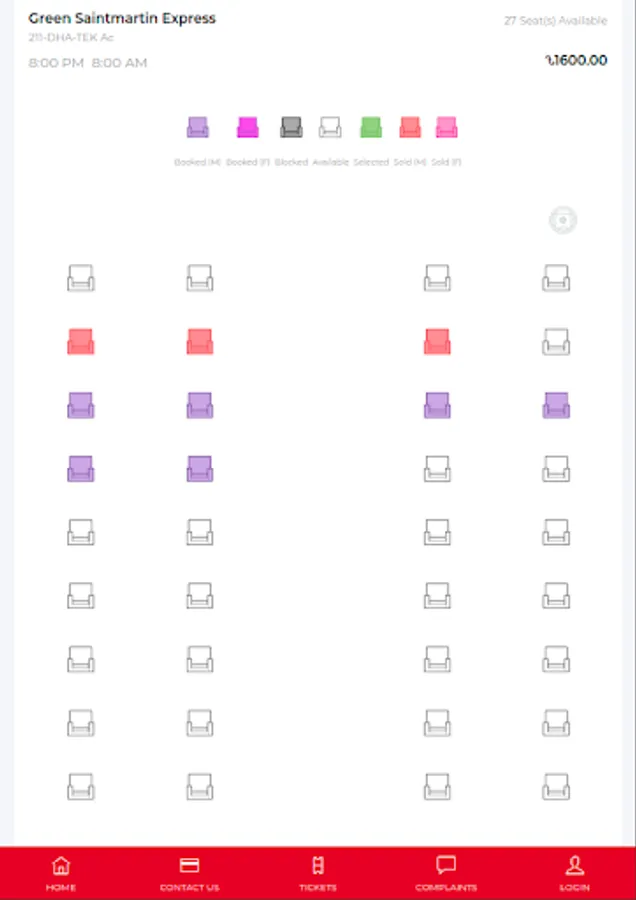
Task: Click the Selected green legend seat swatch
Action: point(371,128)
